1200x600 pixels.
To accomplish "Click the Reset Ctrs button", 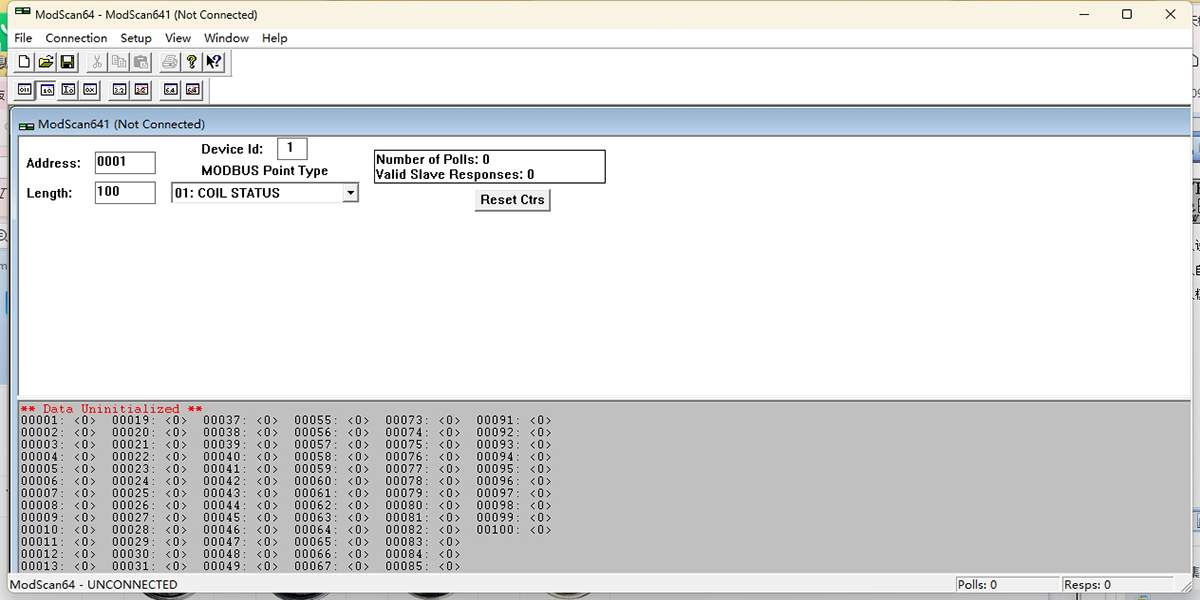I will (512, 200).
